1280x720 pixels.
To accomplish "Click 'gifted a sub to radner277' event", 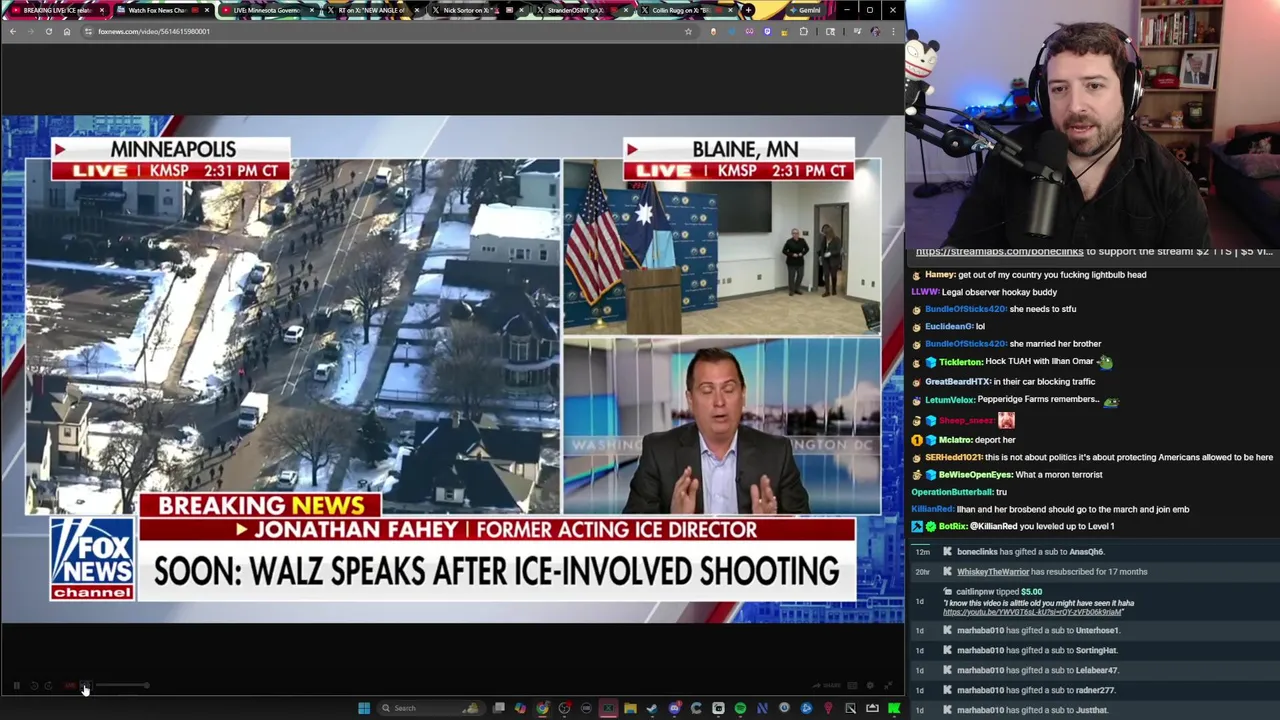I will (1035, 691).
